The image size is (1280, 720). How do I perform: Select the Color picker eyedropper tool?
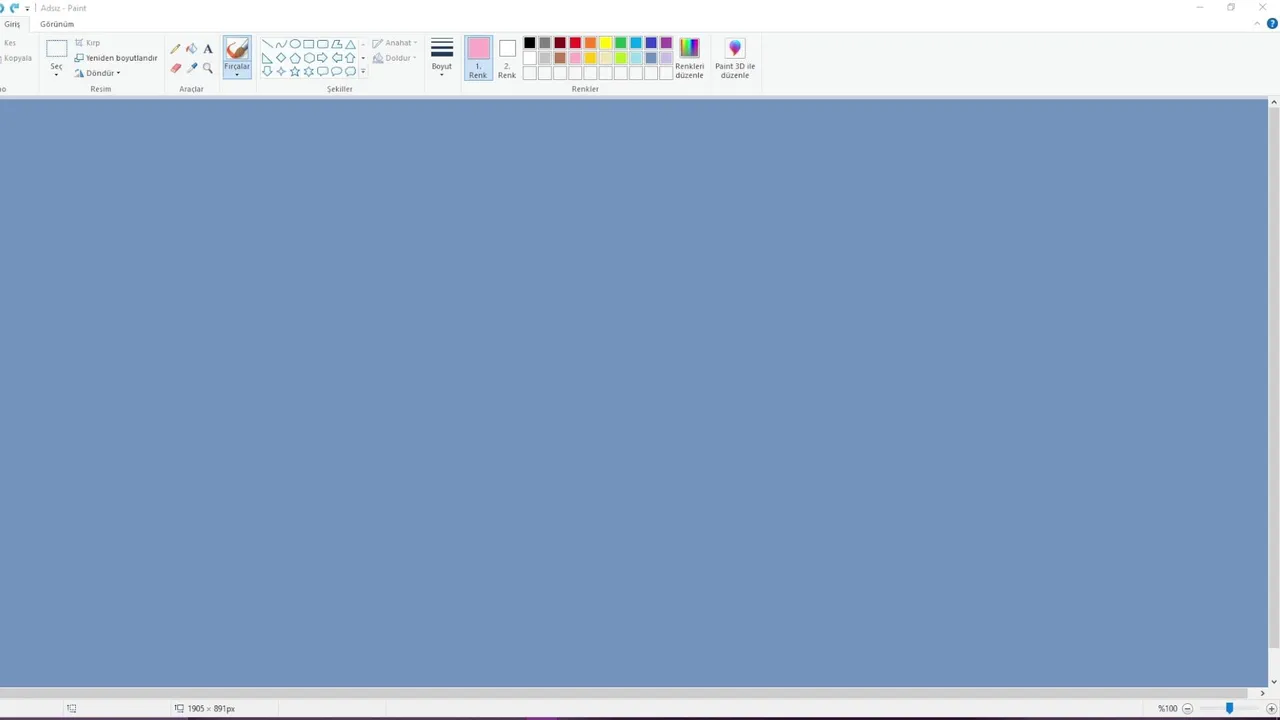191,68
